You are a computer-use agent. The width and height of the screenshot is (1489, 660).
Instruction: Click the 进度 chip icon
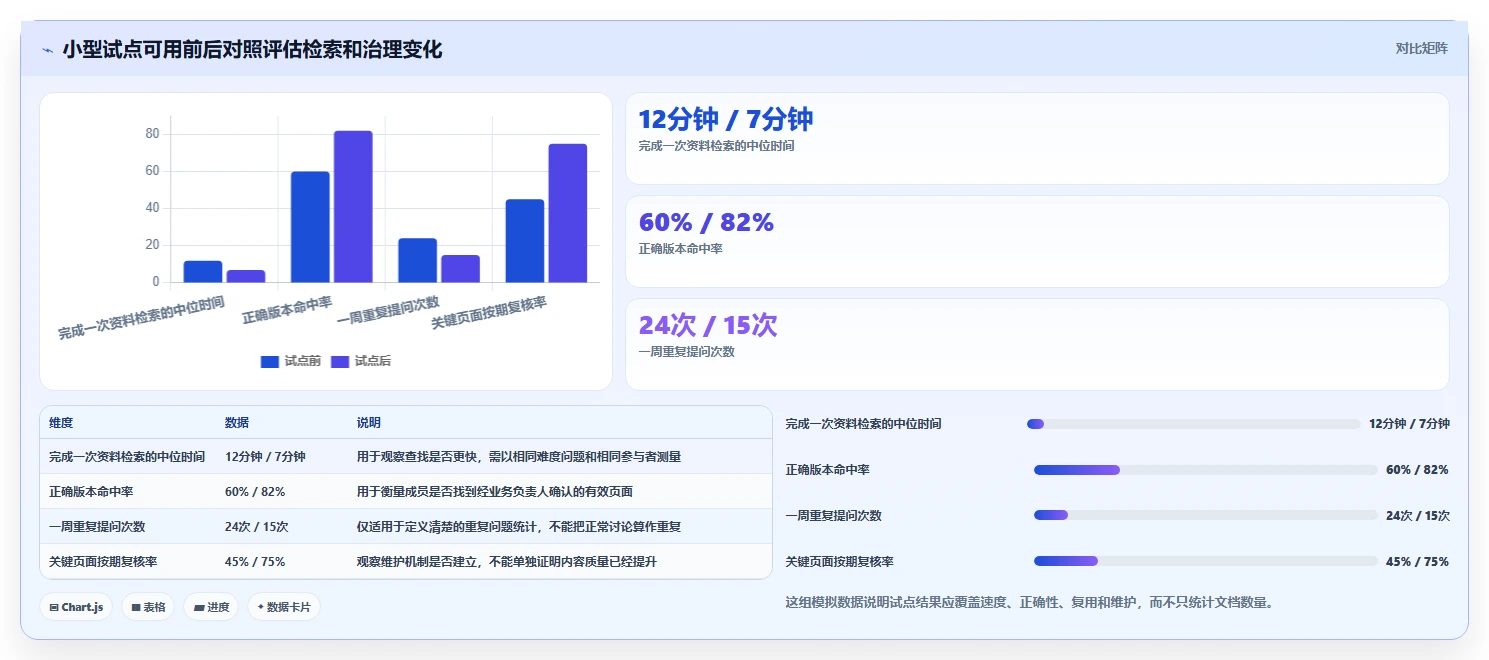198,607
